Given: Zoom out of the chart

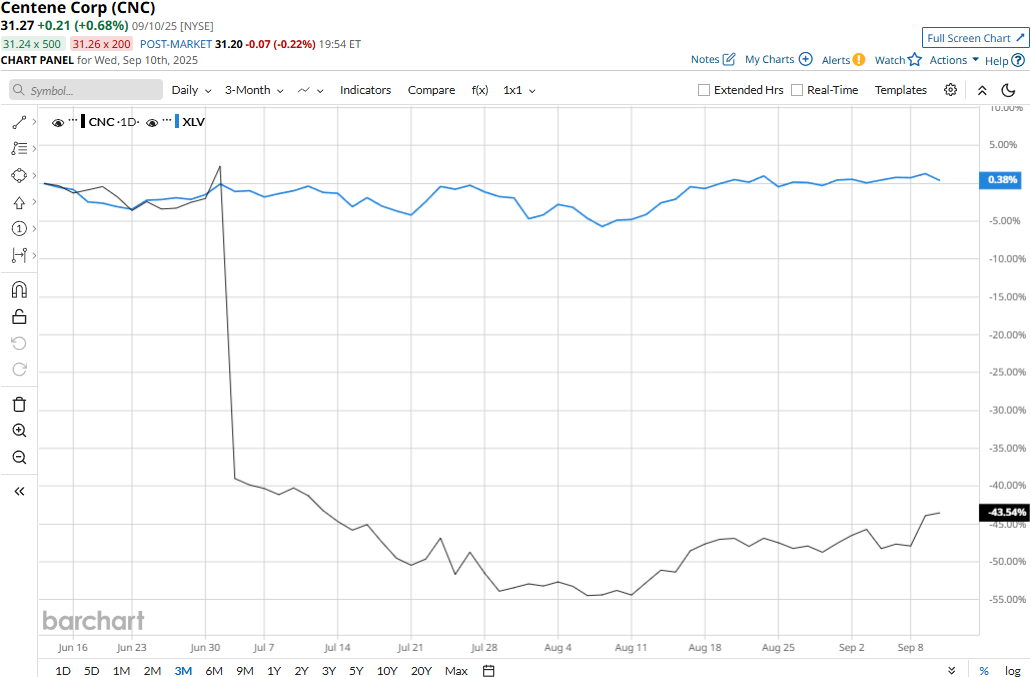Looking at the screenshot, I should pyautogui.click(x=19, y=457).
